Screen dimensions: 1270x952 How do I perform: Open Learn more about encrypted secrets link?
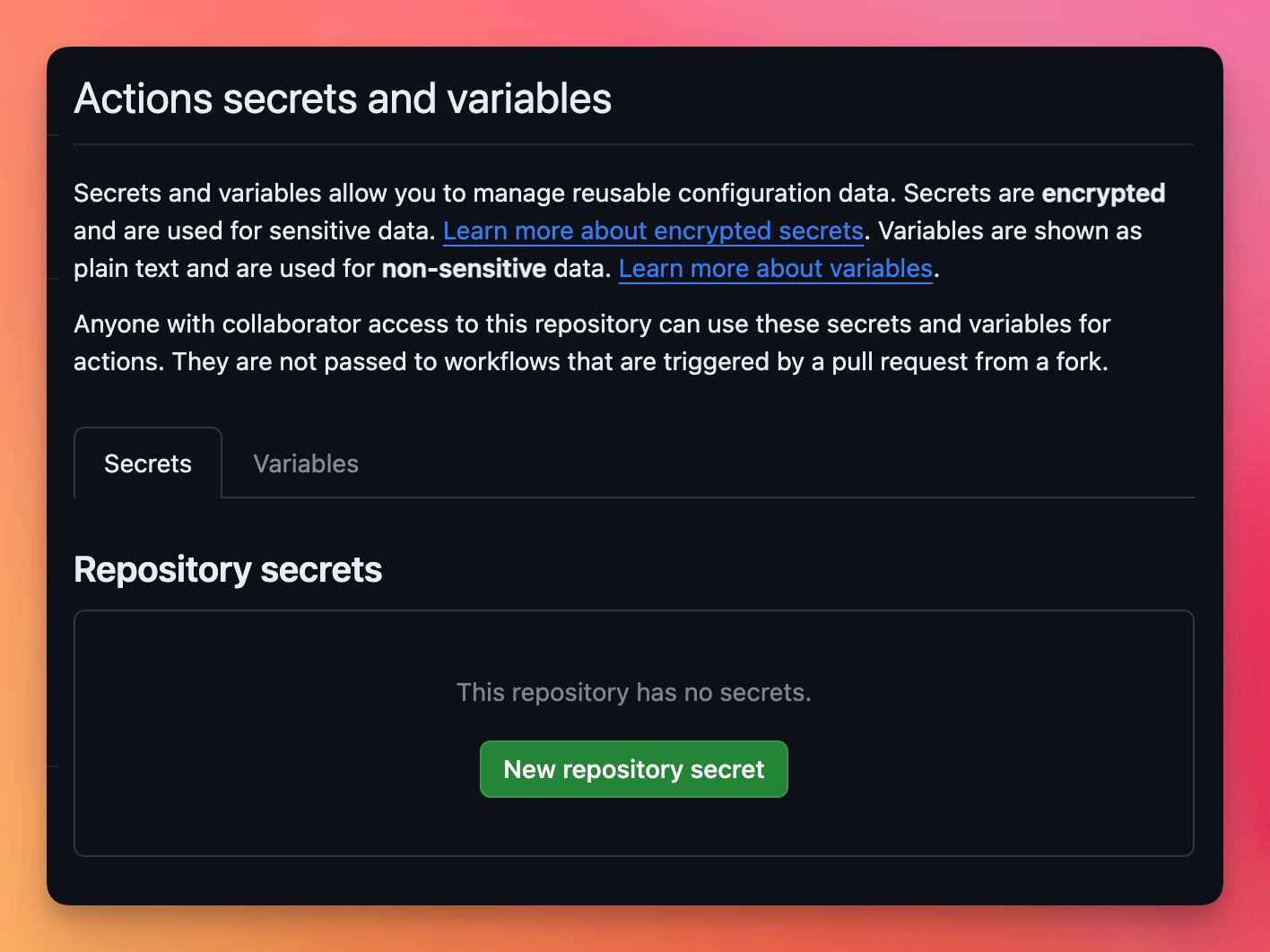pos(653,231)
